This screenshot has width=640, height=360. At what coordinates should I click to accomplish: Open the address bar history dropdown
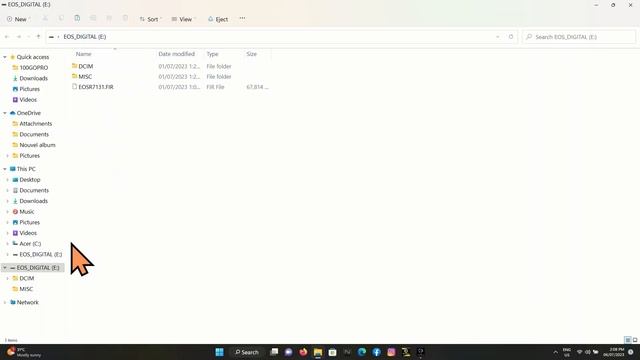point(498,37)
